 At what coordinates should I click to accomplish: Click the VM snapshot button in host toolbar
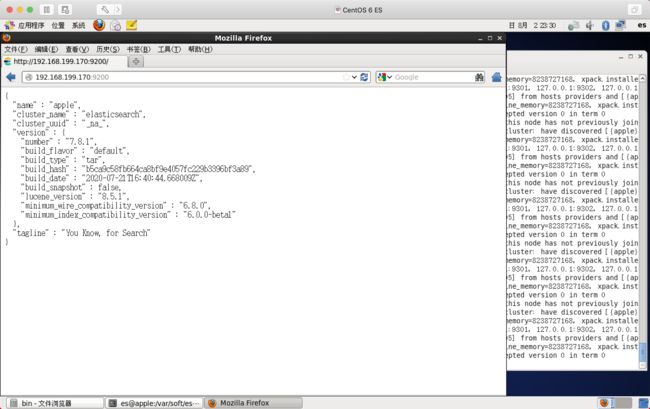pos(65,10)
